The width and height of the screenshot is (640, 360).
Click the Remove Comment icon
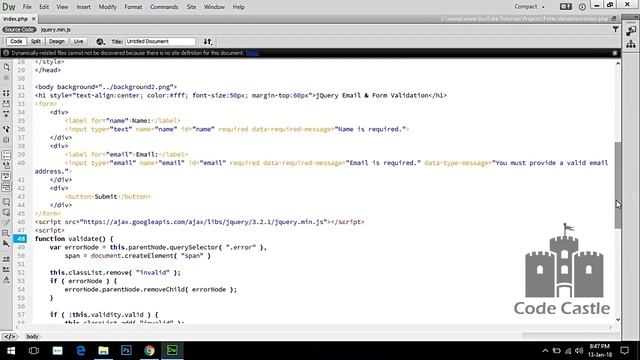click(6, 212)
